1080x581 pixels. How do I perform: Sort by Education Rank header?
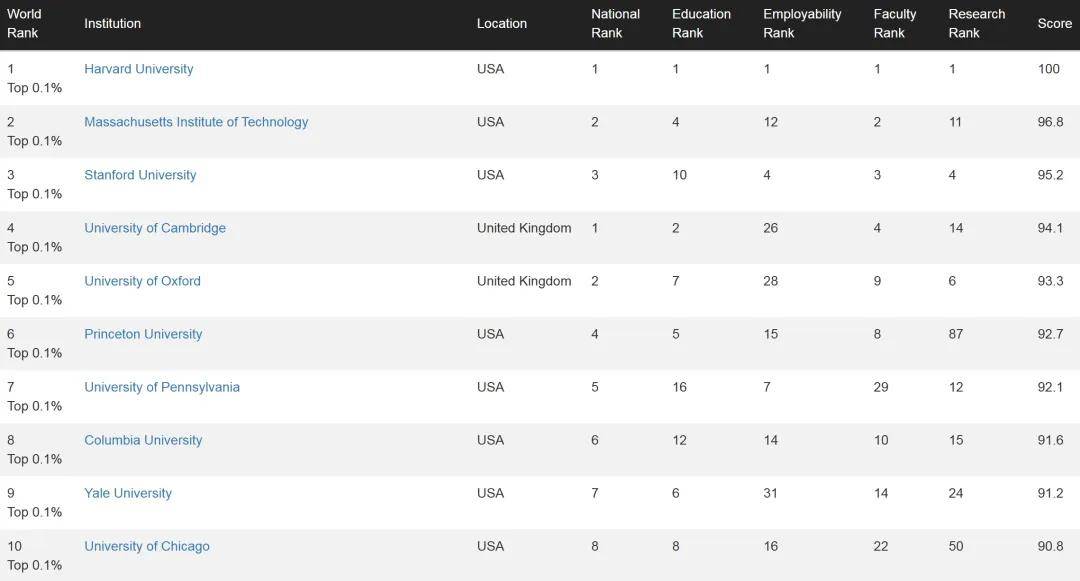701,23
